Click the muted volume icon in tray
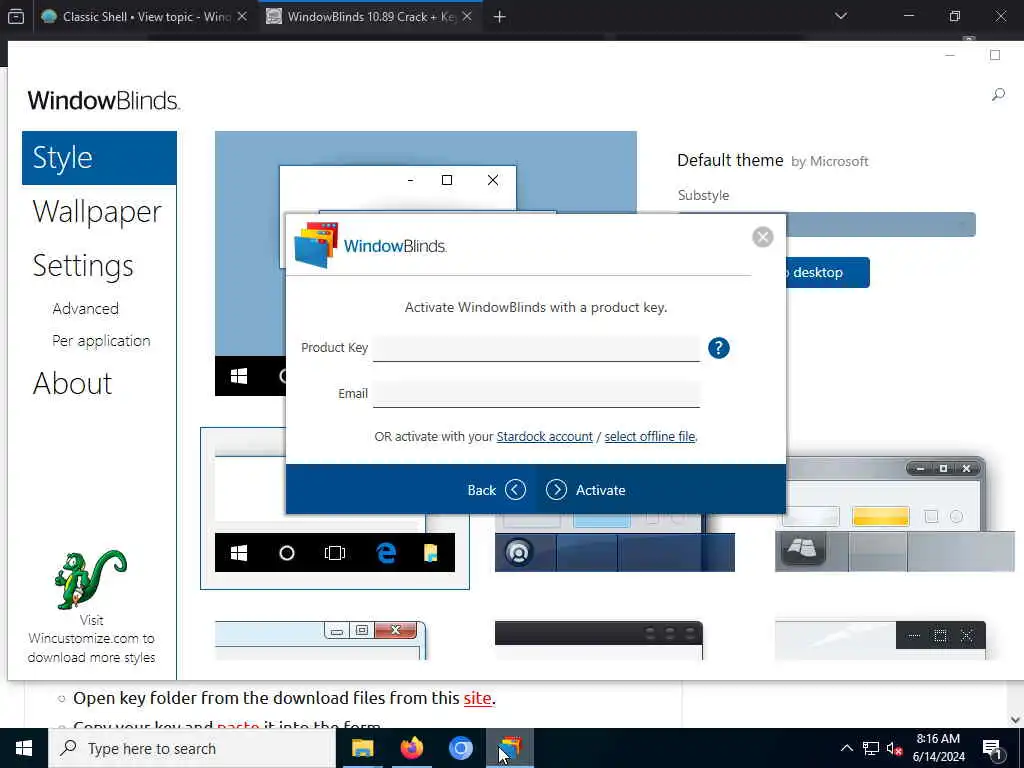1024x768 pixels. tap(895, 748)
